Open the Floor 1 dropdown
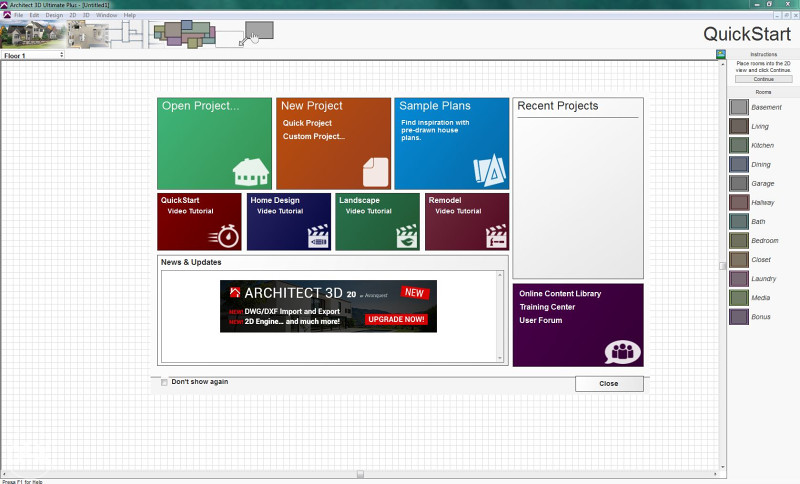The height and width of the screenshot is (484, 800). (x=33, y=55)
